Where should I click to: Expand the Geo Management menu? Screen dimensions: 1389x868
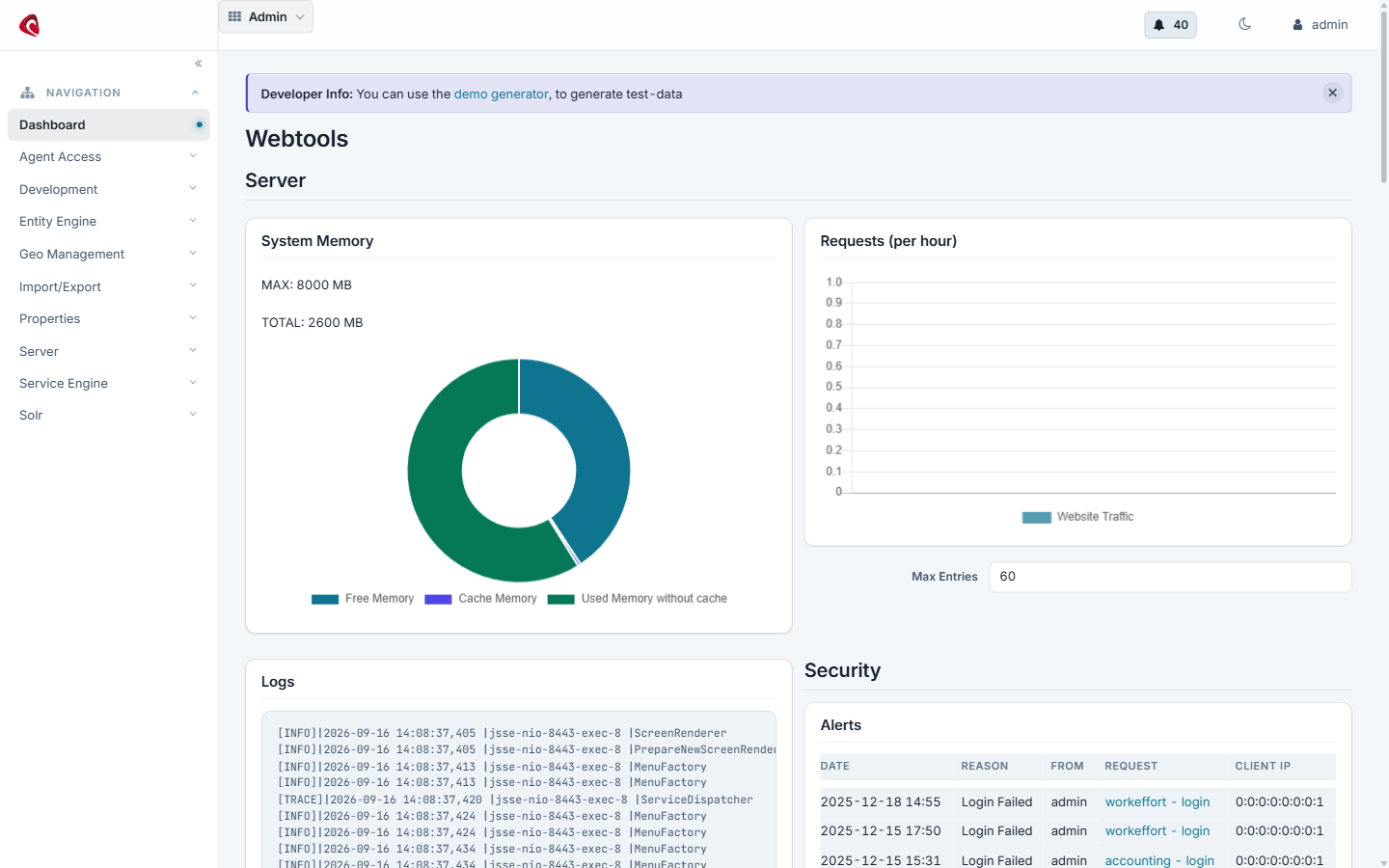pyautogui.click(x=108, y=254)
